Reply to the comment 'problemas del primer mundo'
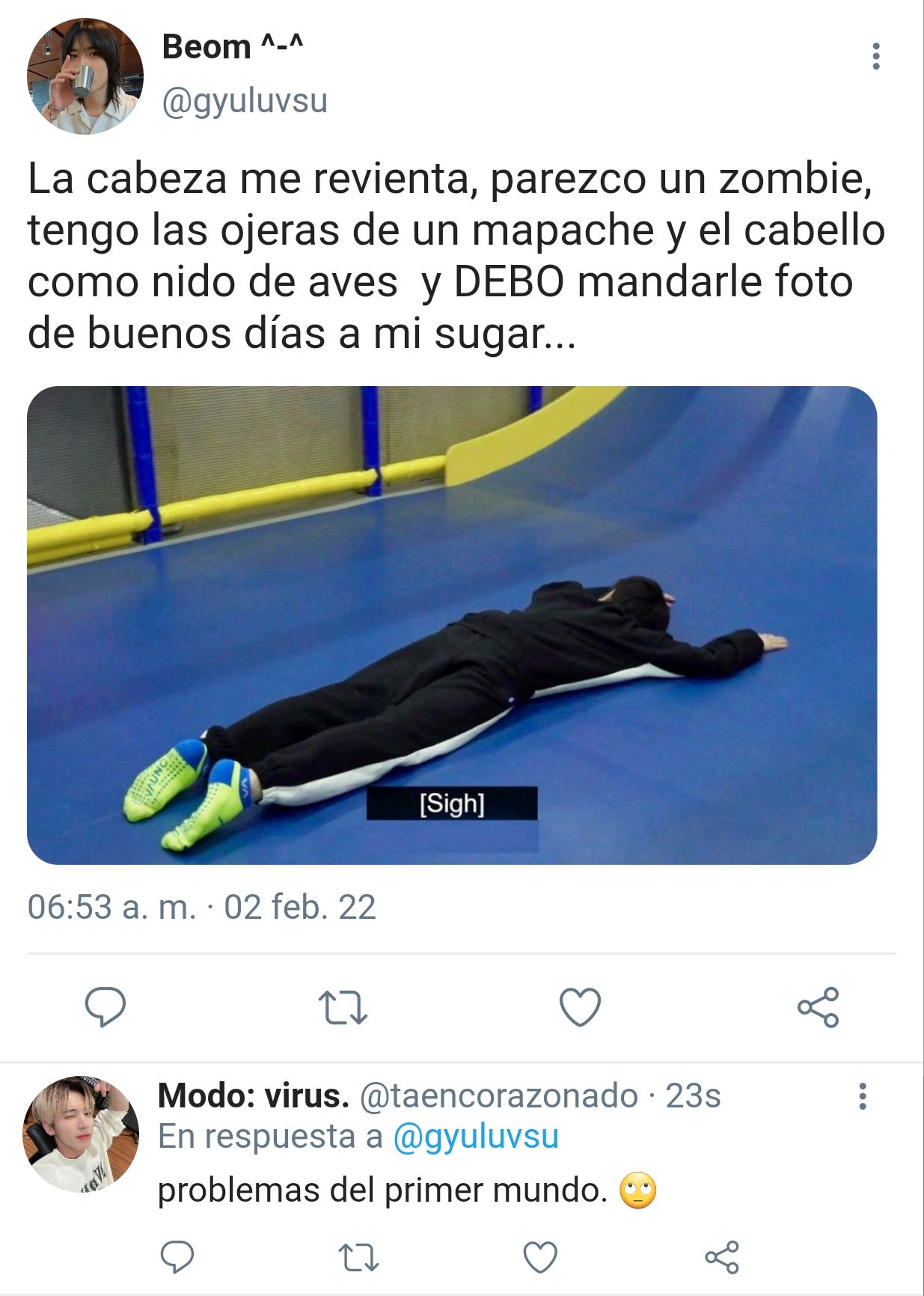Image resolution: width=924 pixels, height=1296 pixels. pyautogui.click(x=177, y=1257)
